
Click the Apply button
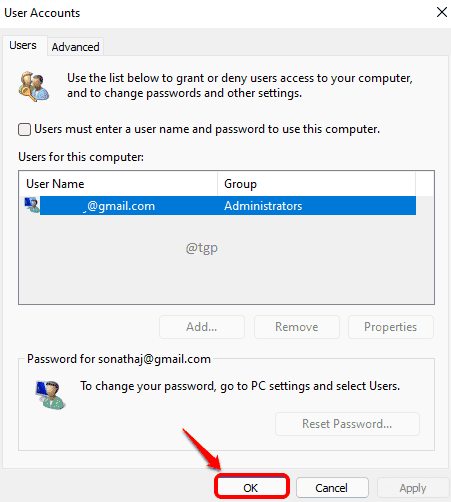point(413,488)
